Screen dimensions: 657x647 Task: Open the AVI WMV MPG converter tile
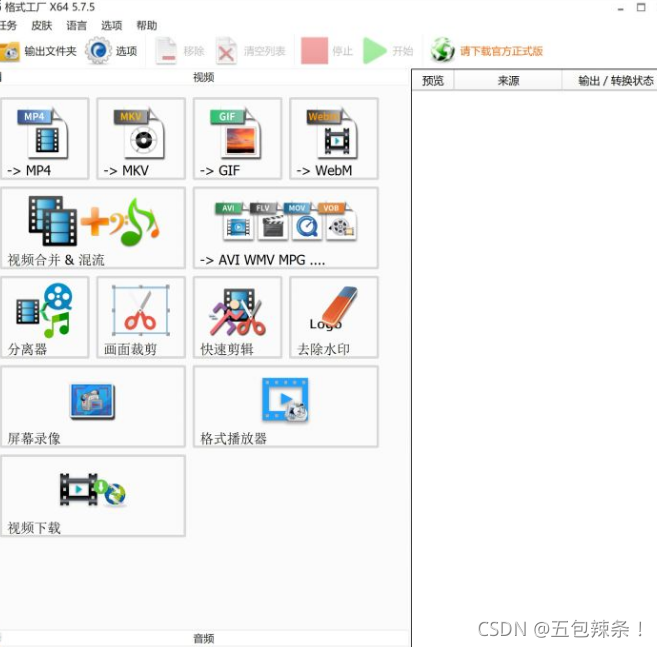[x=286, y=228]
